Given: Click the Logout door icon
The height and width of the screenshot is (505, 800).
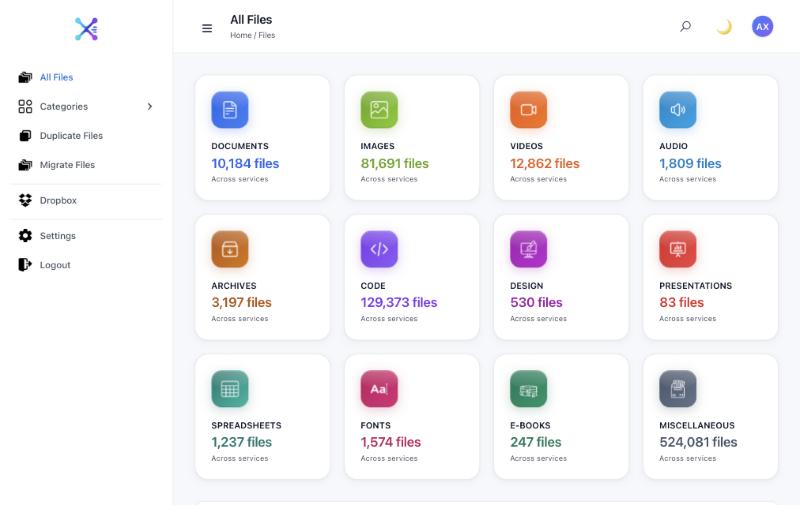Looking at the screenshot, I should pyautogui.click(x=25, y=265).
